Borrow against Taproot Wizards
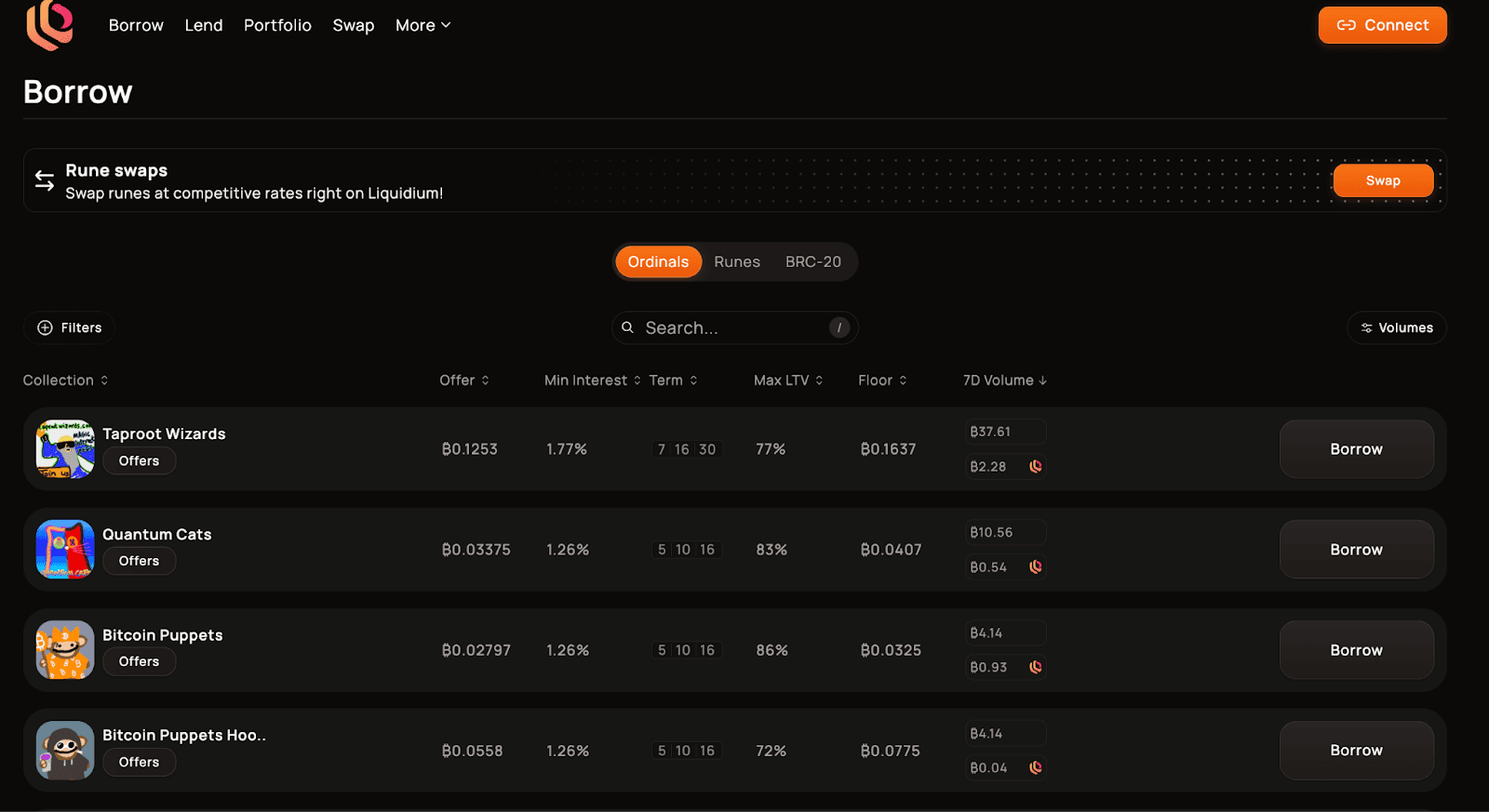 (1357, 449)
